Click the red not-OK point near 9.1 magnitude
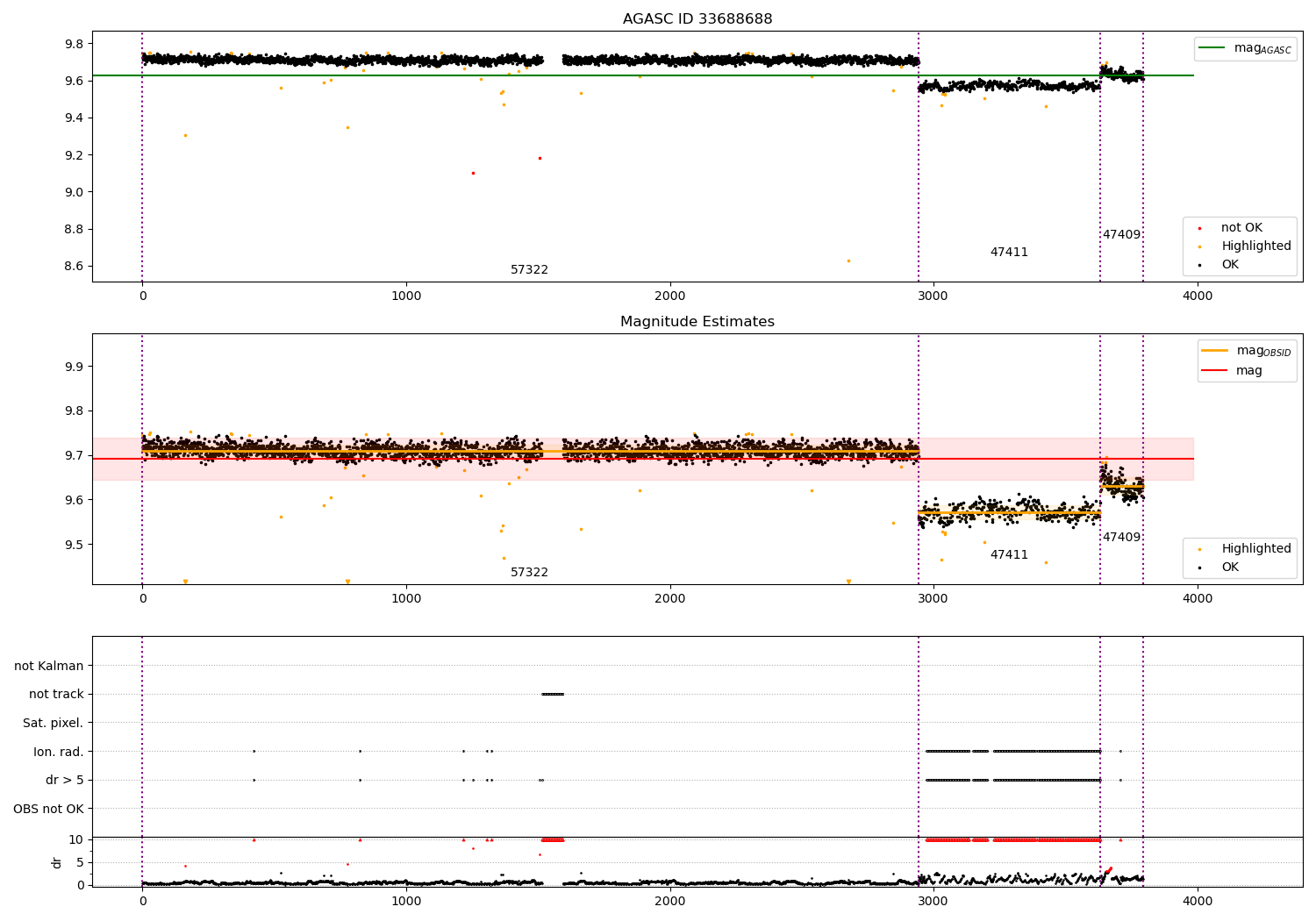 pos(473,173)
